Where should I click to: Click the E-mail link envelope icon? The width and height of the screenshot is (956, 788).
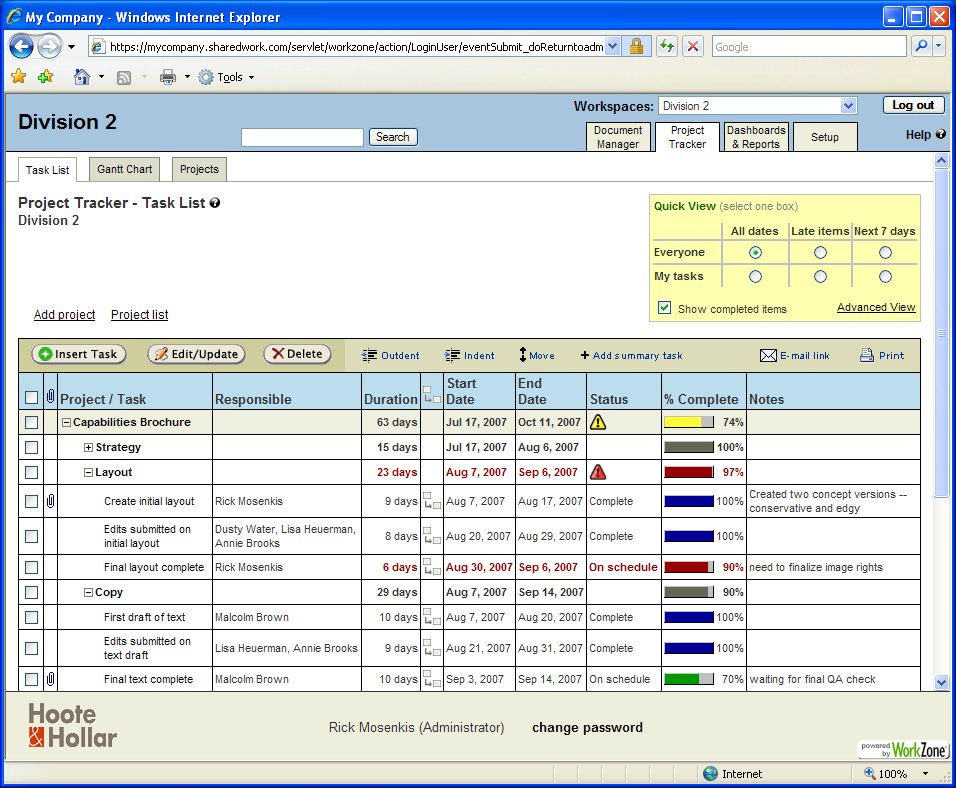point(768,355)
